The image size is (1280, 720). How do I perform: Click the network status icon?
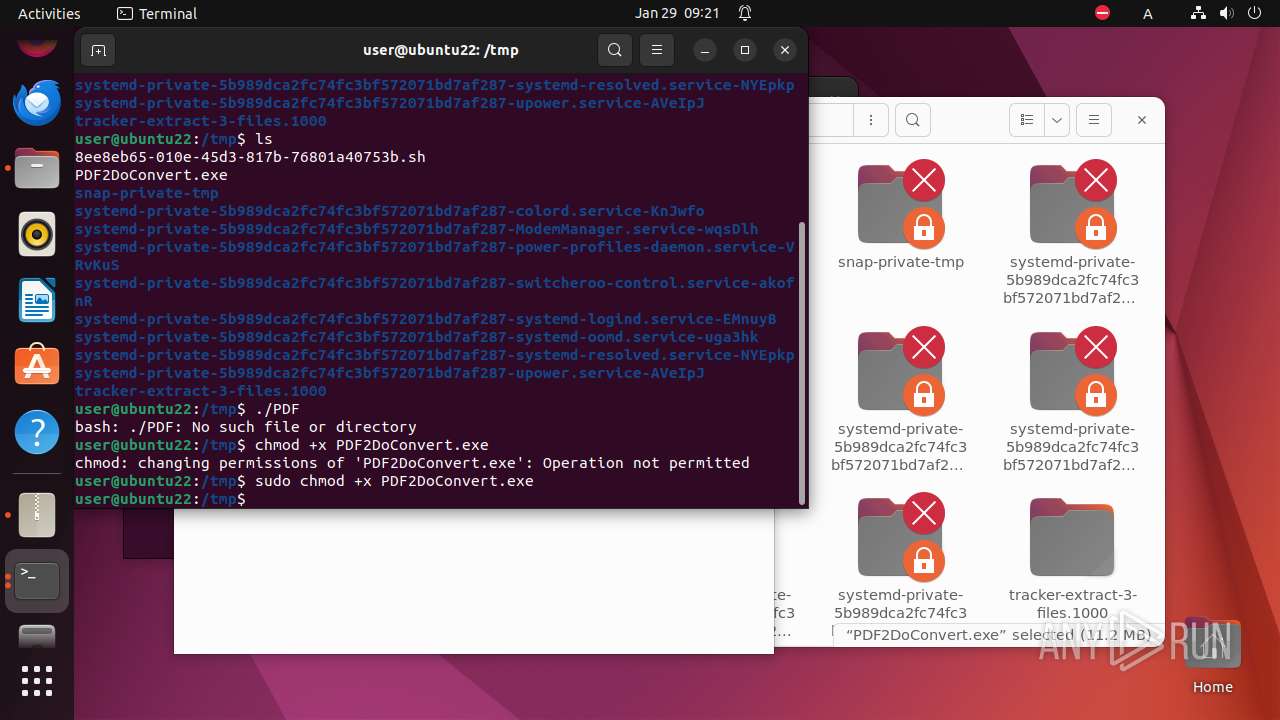tap(1199, 13)
